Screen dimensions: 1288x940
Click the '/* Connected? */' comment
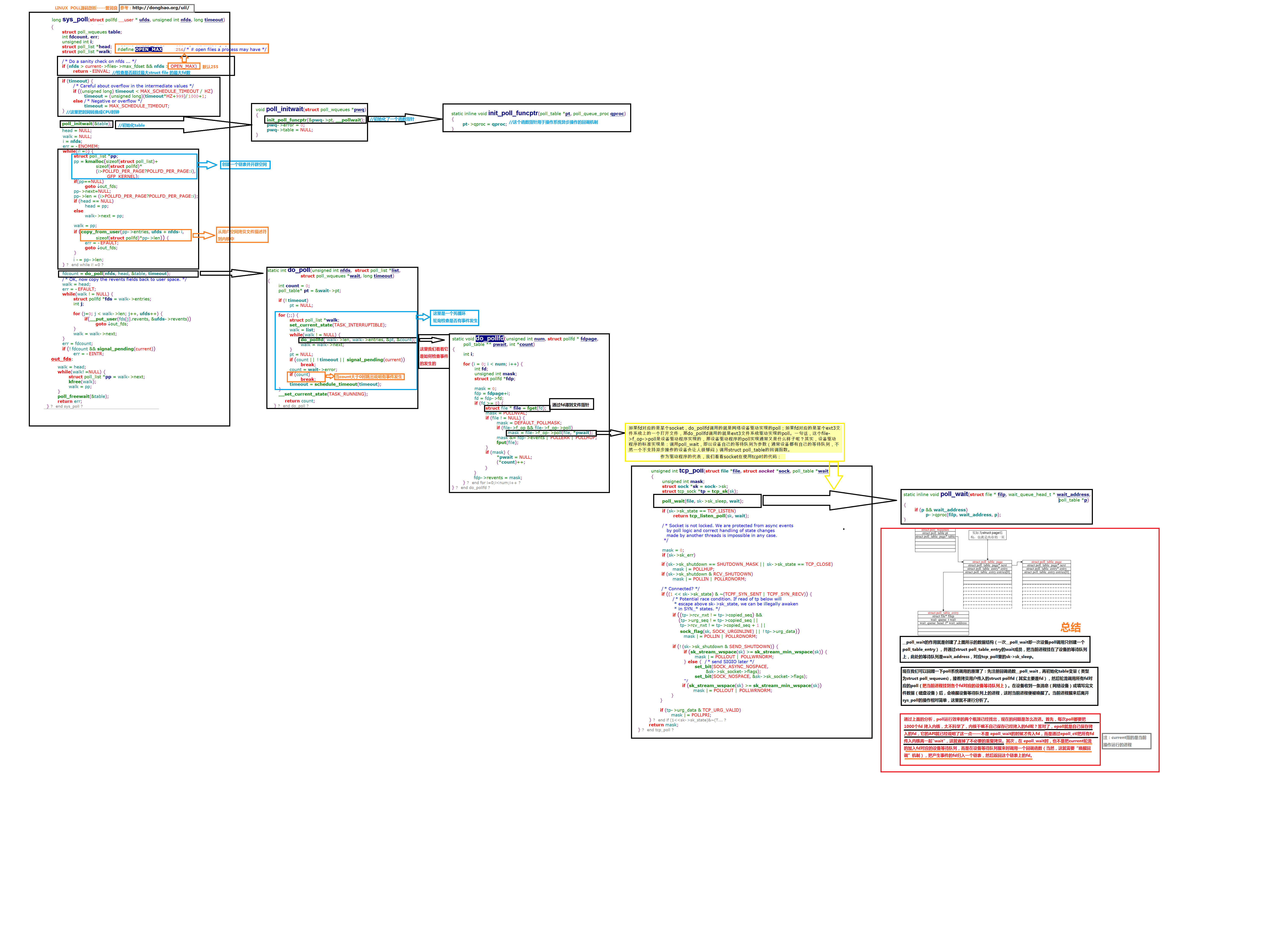click(680, 589)
